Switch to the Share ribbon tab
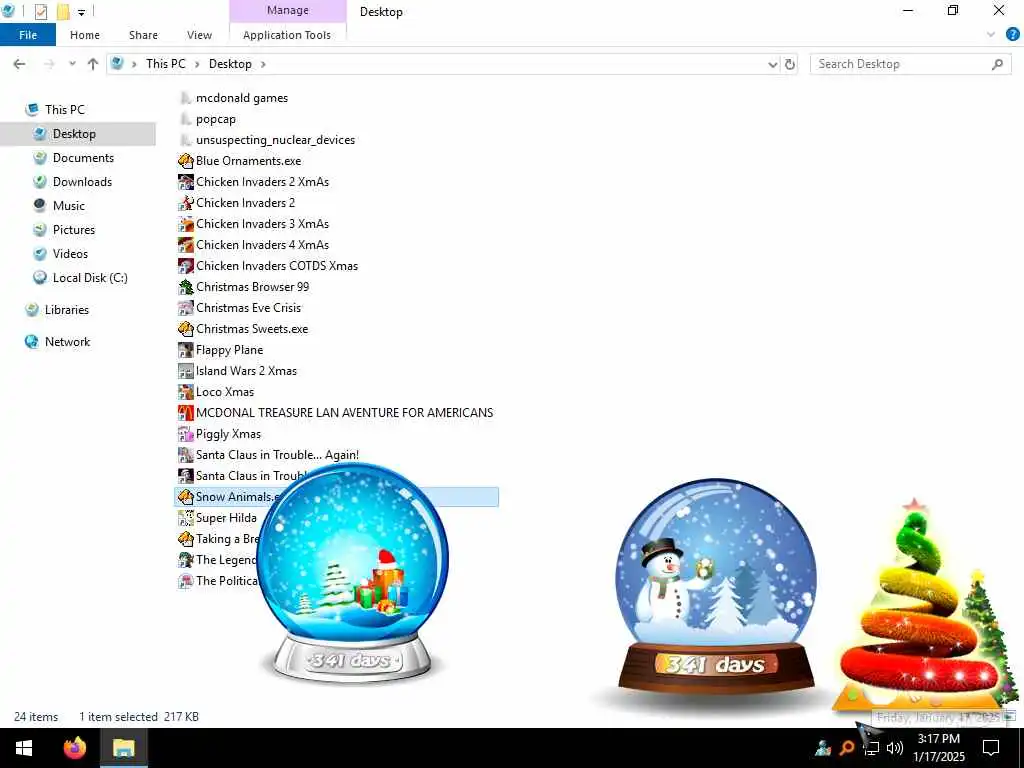 pos(143,35)
